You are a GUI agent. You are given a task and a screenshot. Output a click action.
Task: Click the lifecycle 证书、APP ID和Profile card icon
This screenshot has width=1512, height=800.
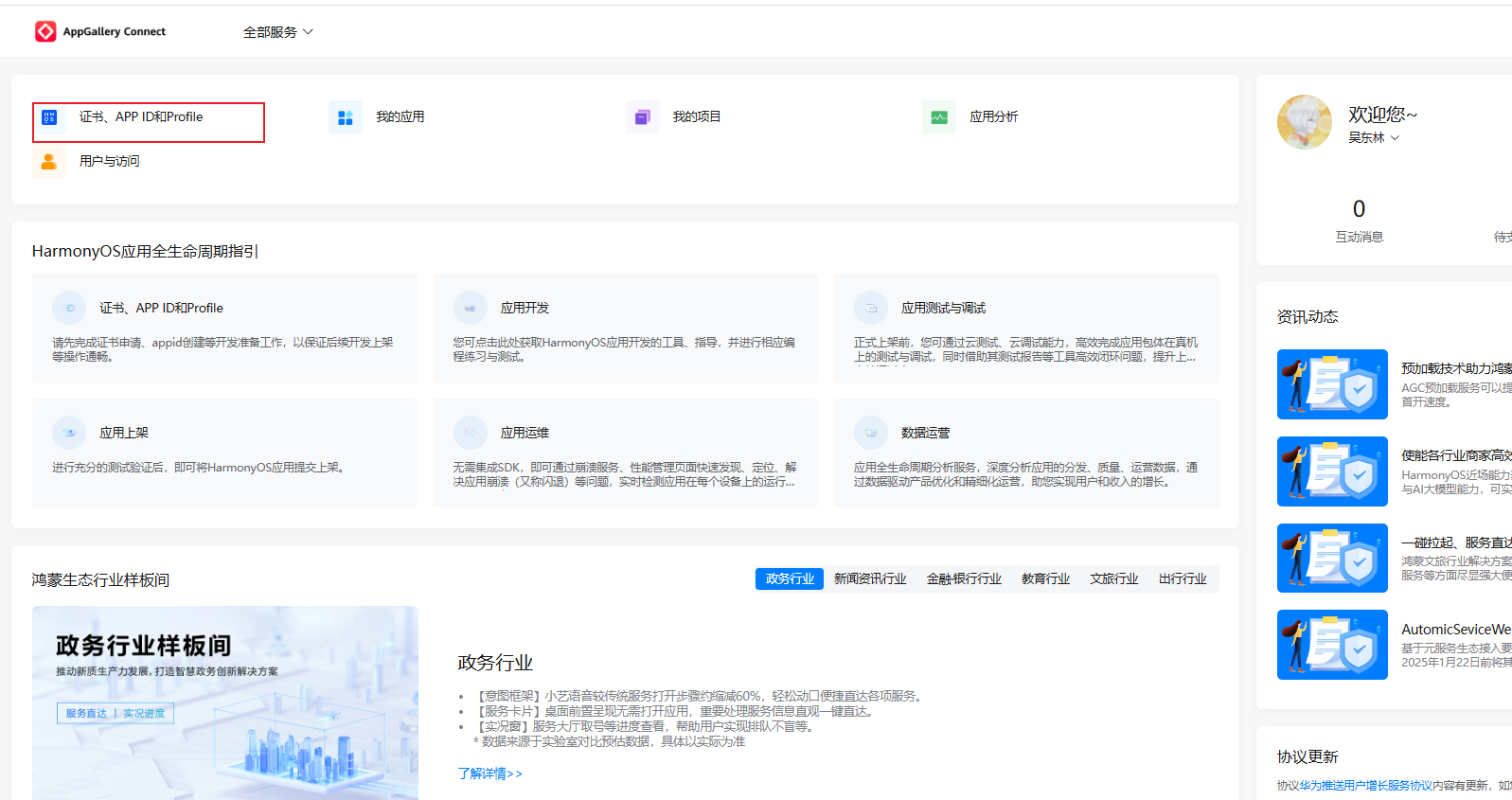click(x=69, y=308)
